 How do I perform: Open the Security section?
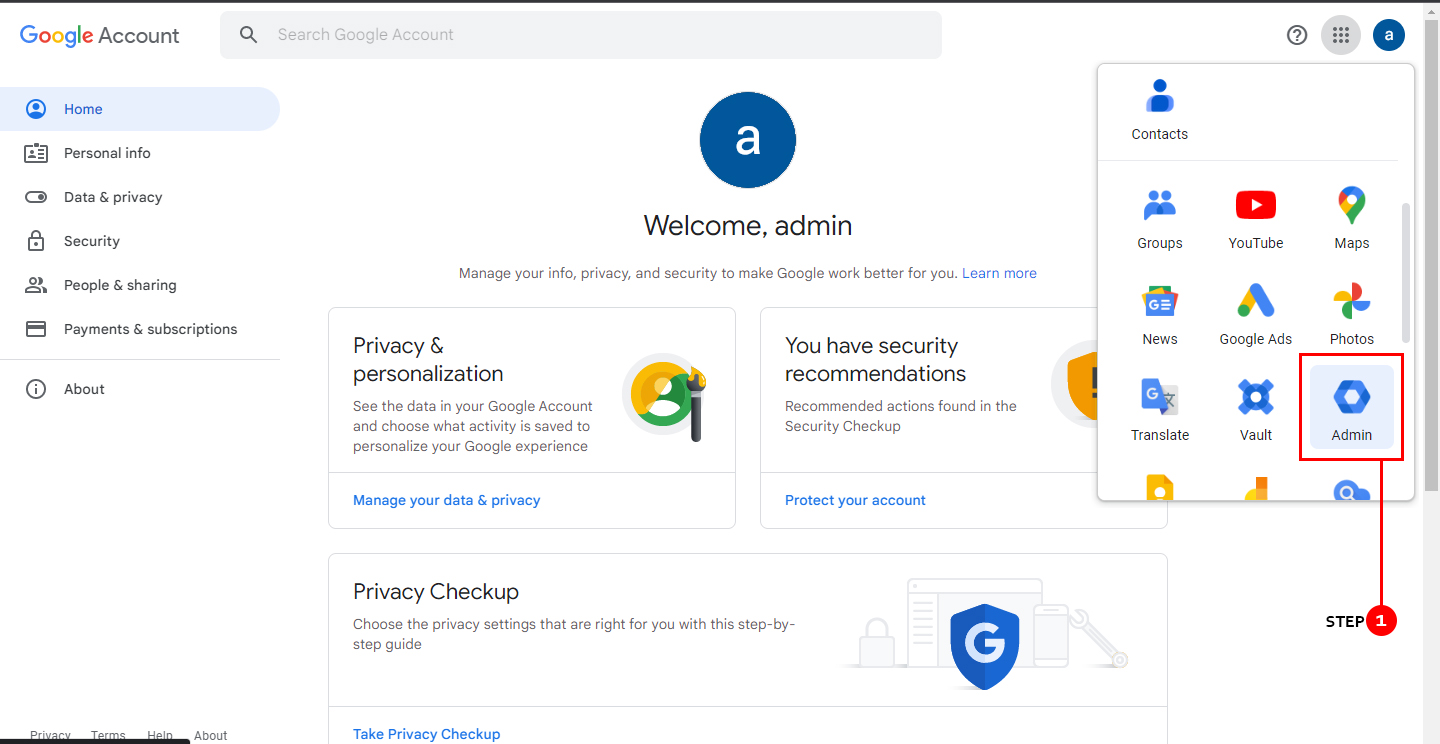tap(90, 241)
